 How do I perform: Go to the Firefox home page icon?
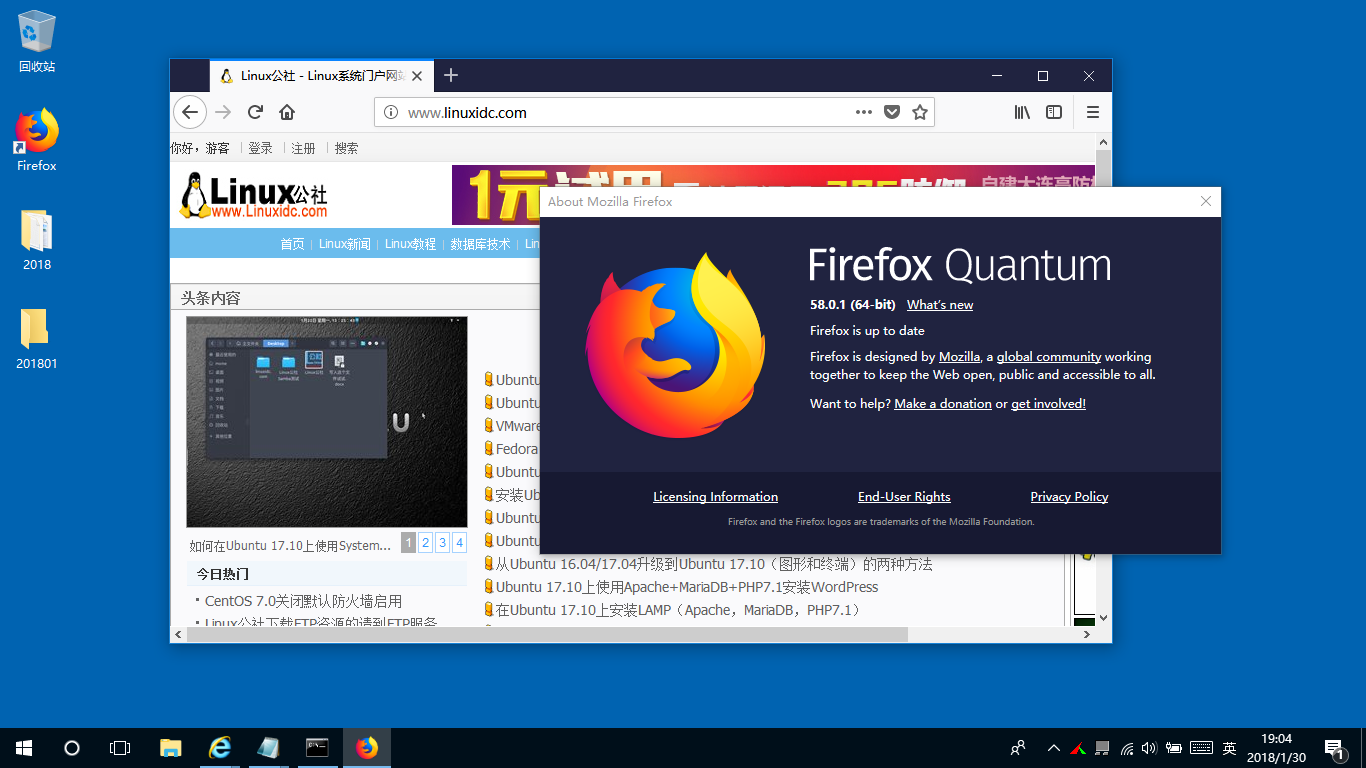click(x=287, y=112)
